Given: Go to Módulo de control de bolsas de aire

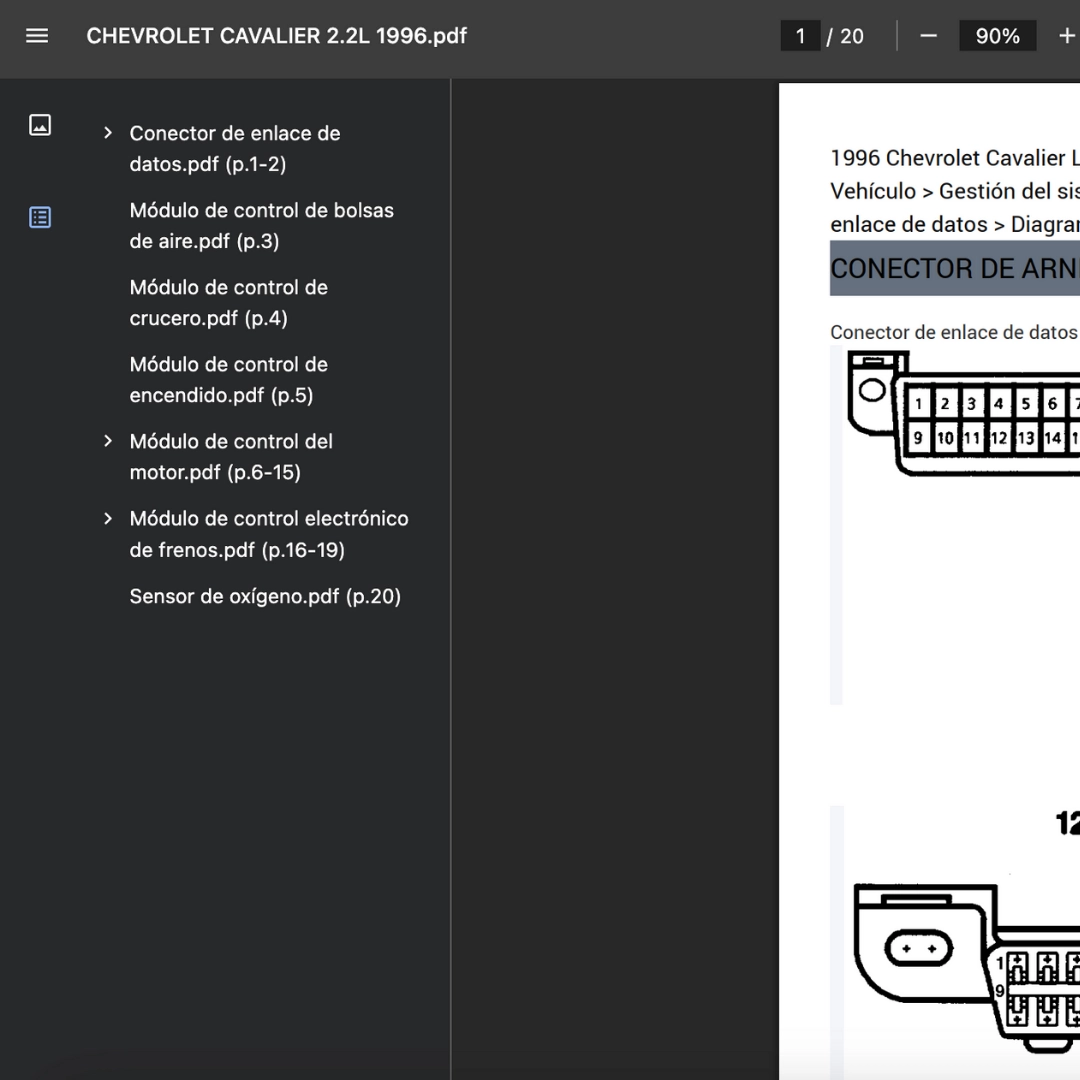Looking at the screenshot, I should click(261, 225).
